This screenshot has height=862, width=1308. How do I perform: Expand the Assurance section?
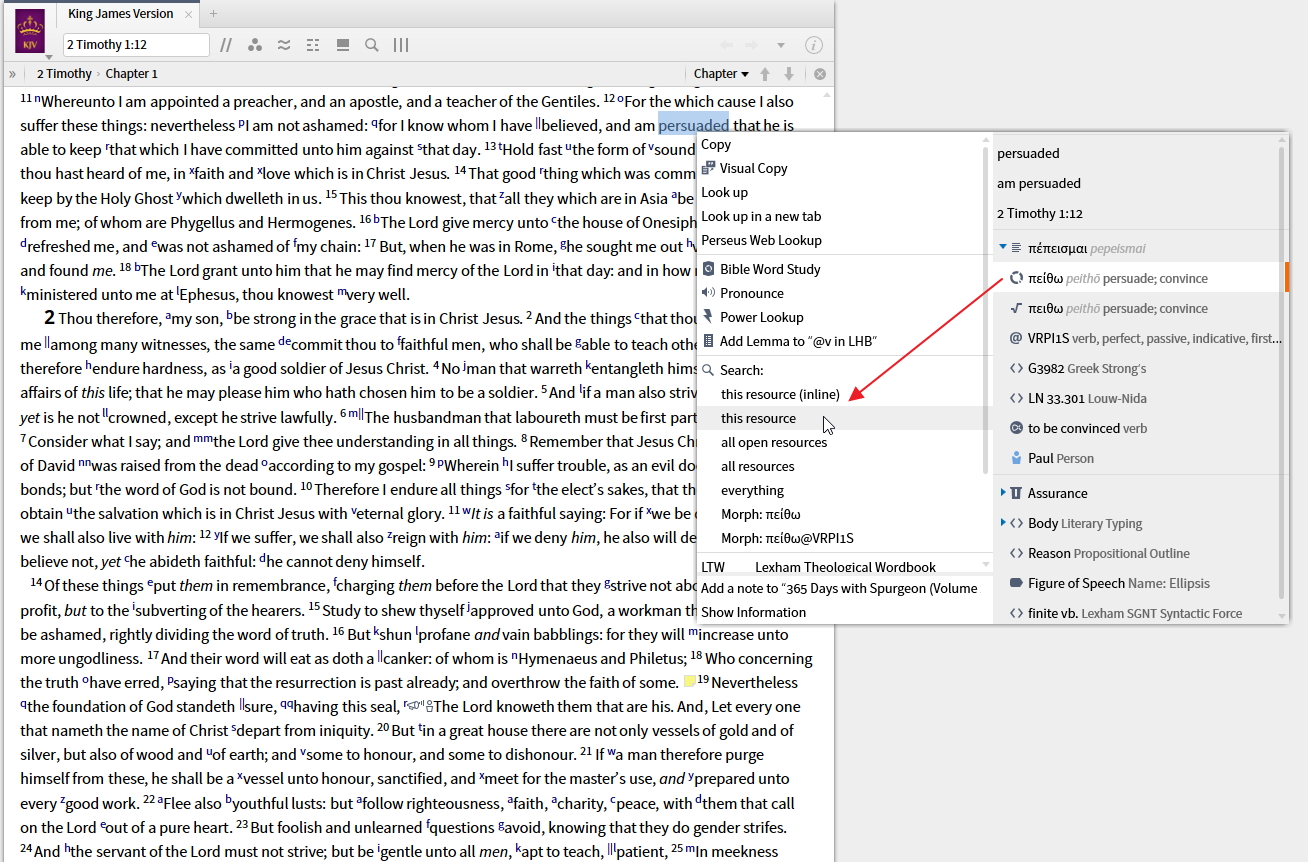[x=1003, y=493]
